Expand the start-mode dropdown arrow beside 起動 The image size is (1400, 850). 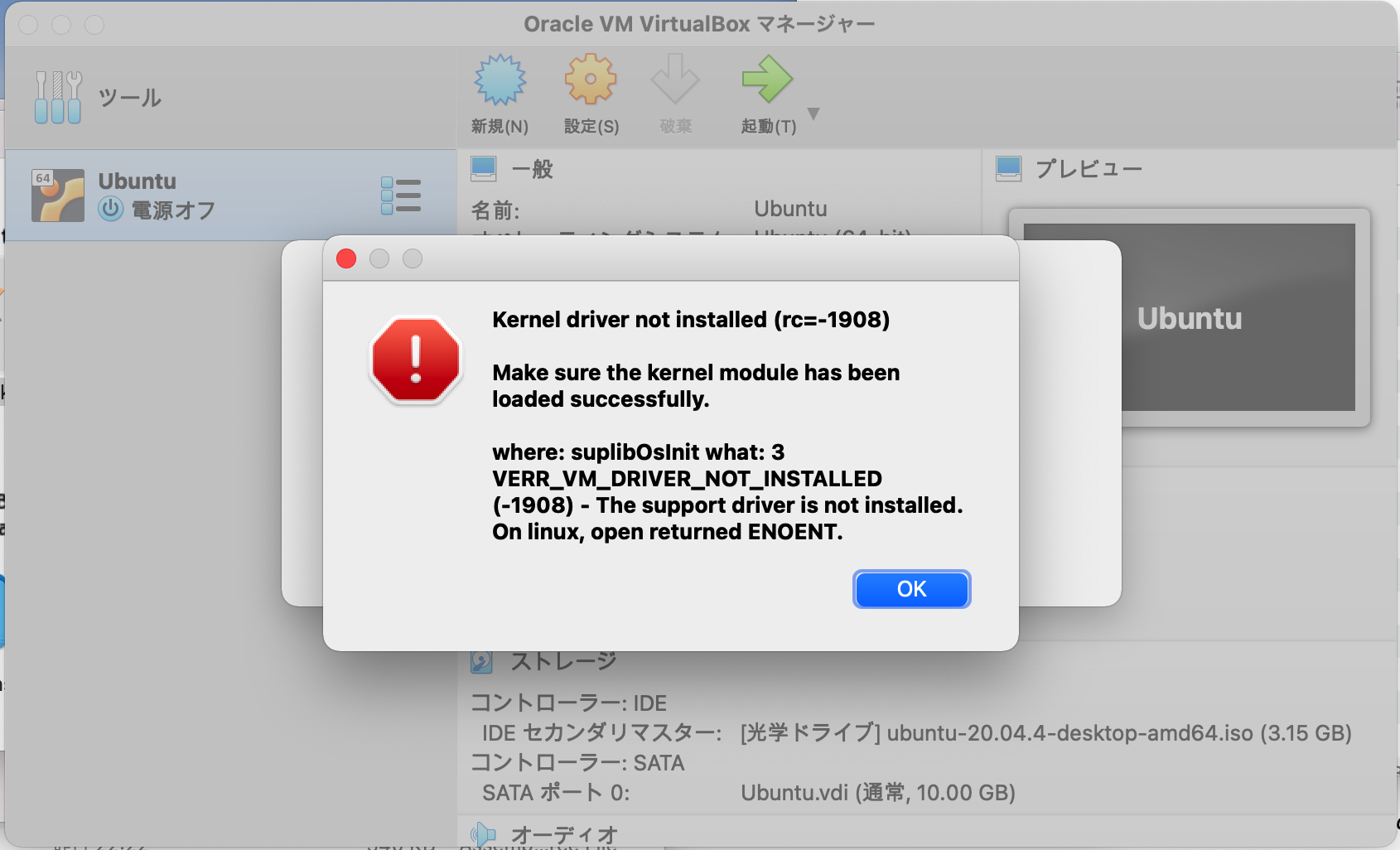point(813,114)
